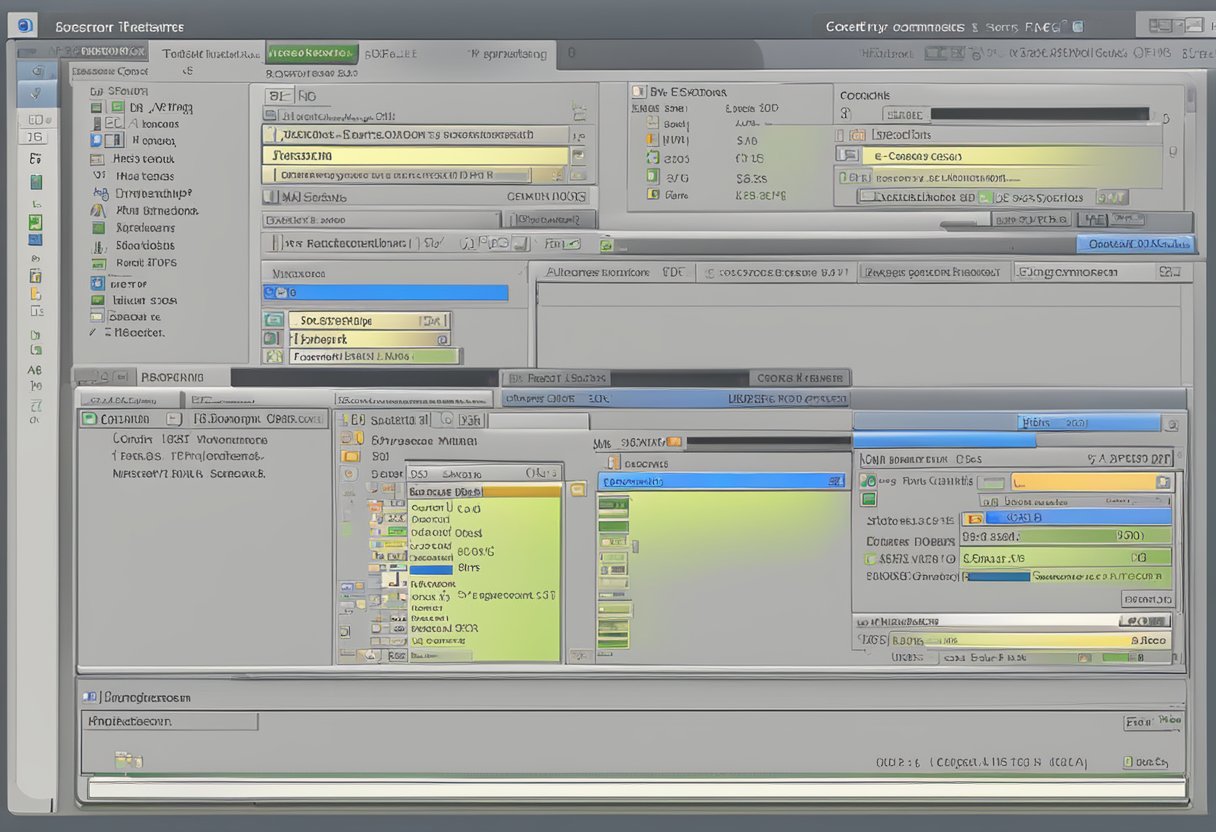Click the teal icon left of 'SOLSTEMape' row
The image size is (1216, 832).
tap(272, 321)
